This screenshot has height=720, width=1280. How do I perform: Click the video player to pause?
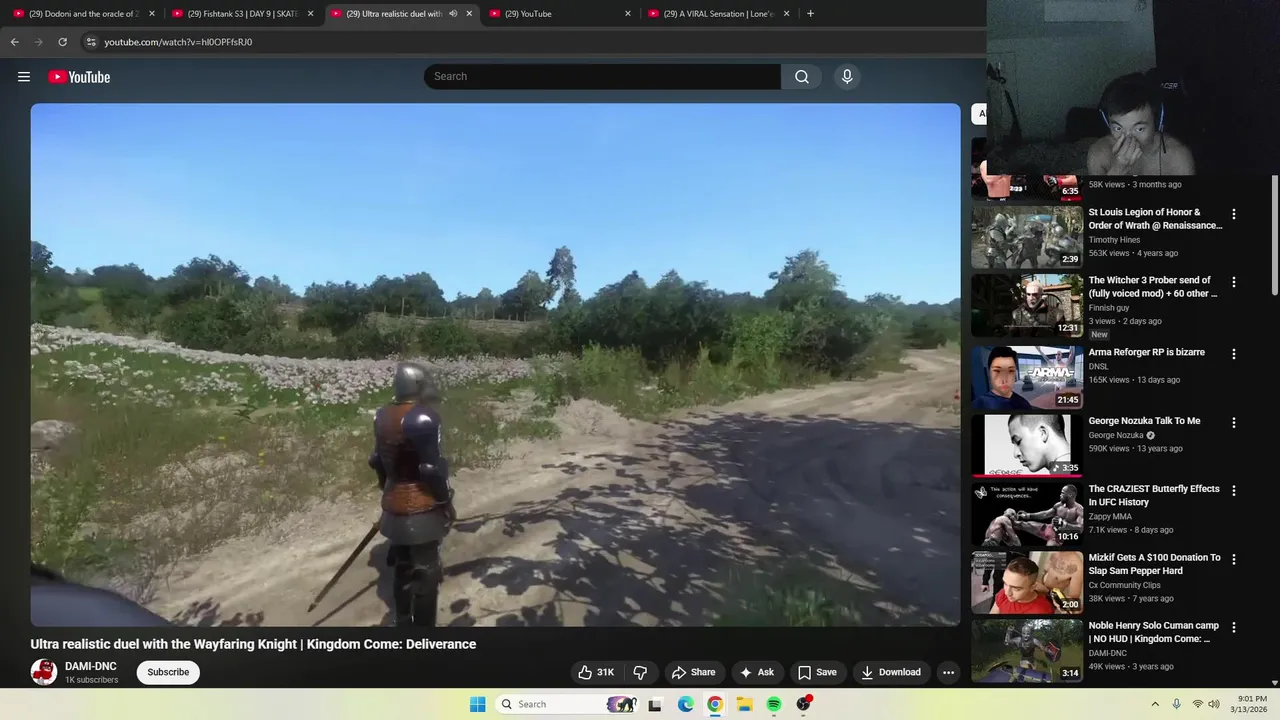click(x=495, y=365)
